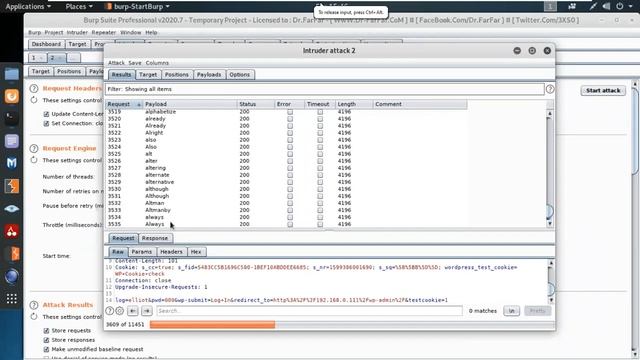Open the eye-shaped dock icon
Screen dimensions: 640x360
tap(11, 209)
